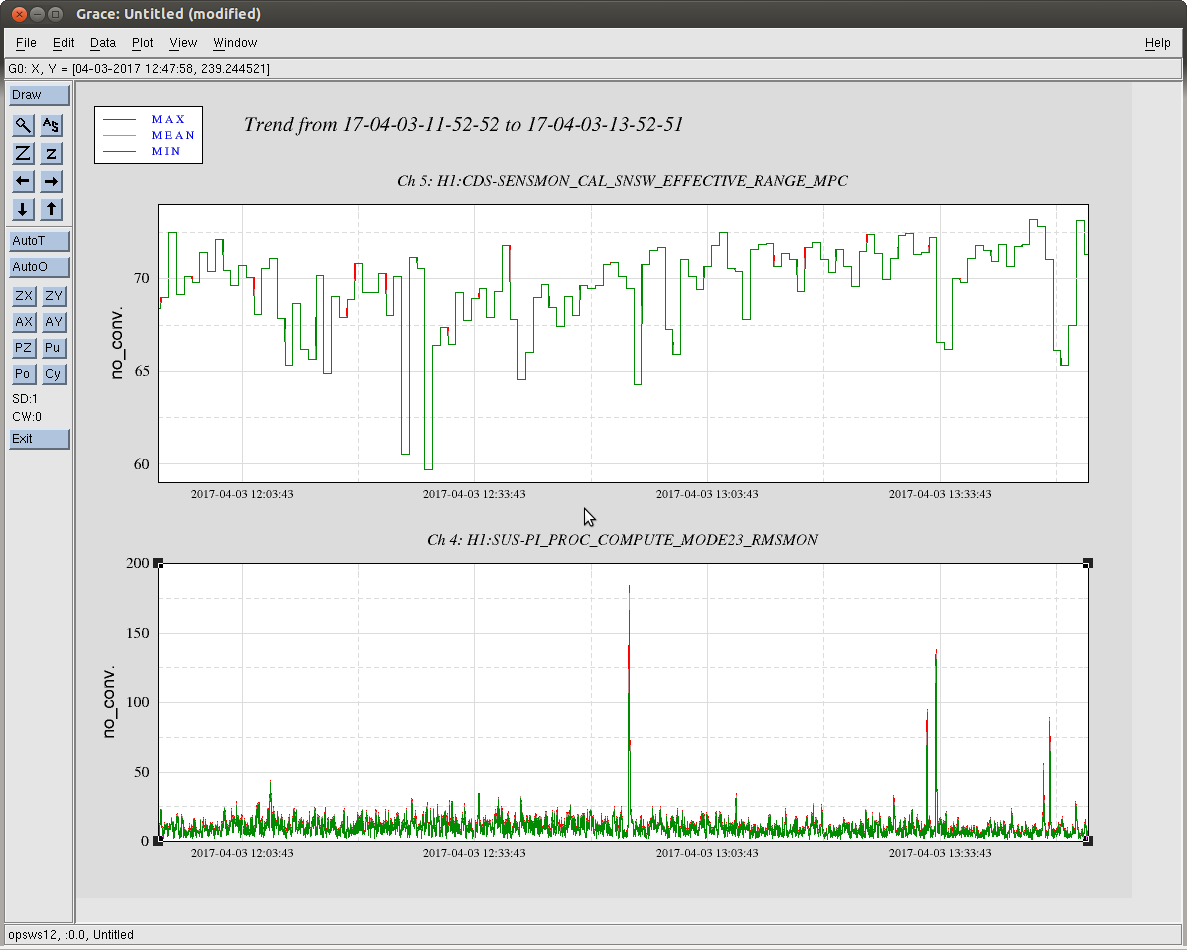Click the top-left graph selection handle
1187x950 pixels.
(158, 563)
